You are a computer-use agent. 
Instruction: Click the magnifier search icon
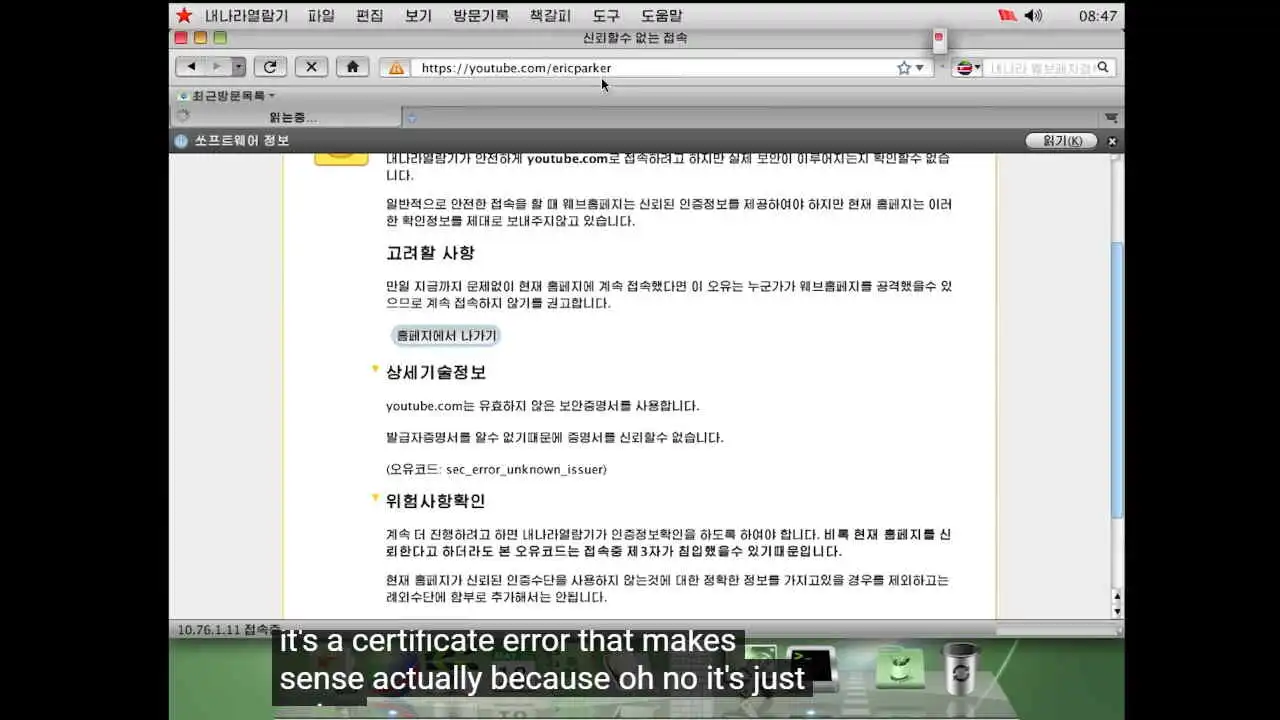click(1103, 68)
